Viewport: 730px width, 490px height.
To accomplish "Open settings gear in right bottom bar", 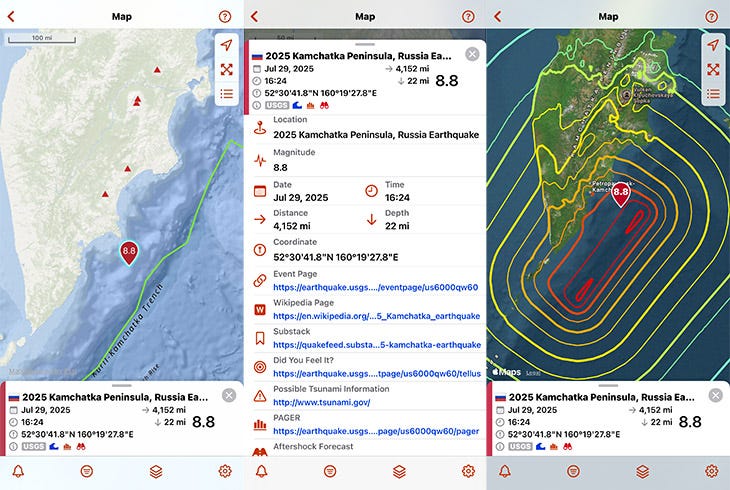I will click(711, 471).
